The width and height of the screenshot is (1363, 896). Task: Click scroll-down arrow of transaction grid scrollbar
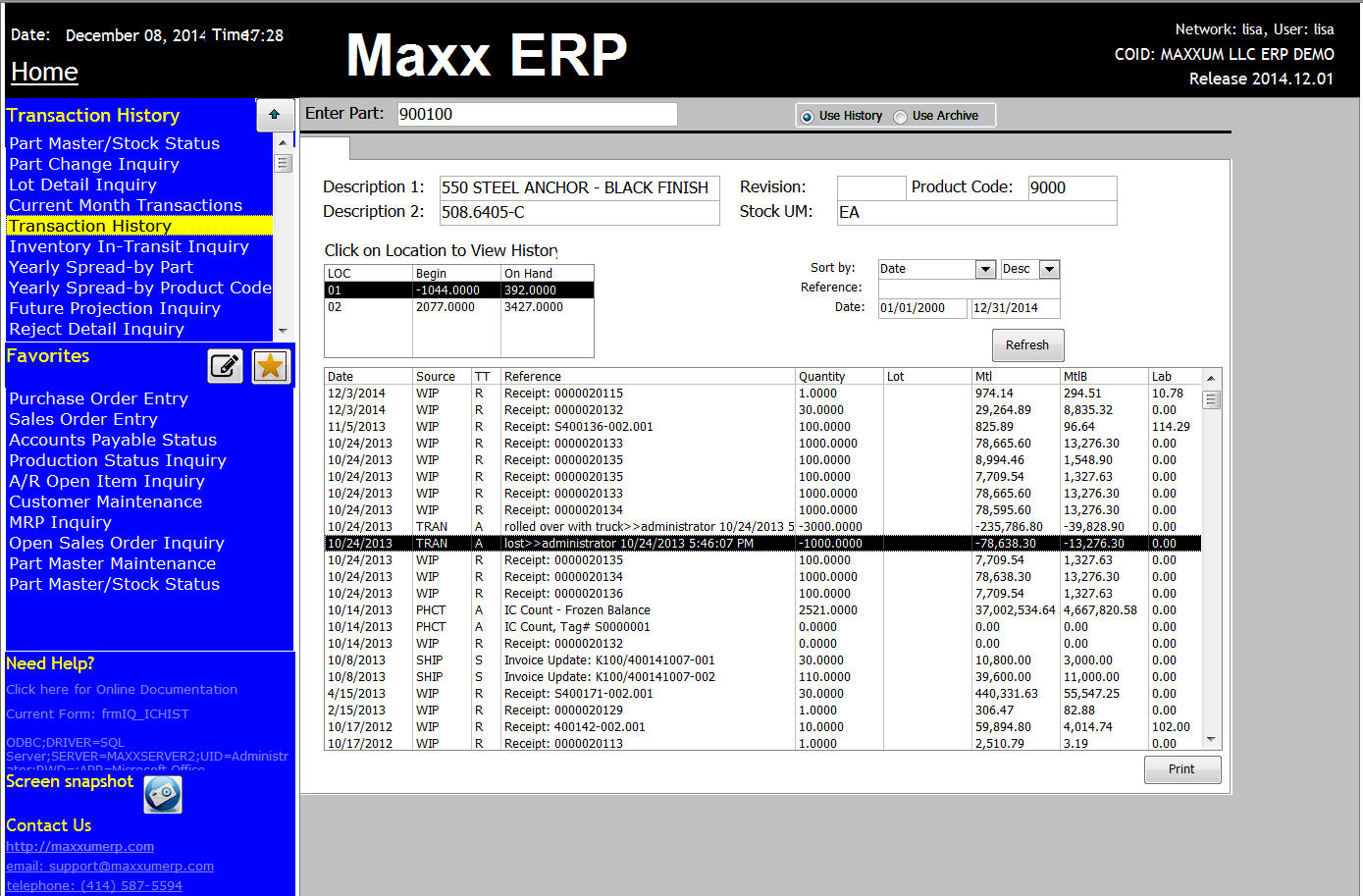1212,740
